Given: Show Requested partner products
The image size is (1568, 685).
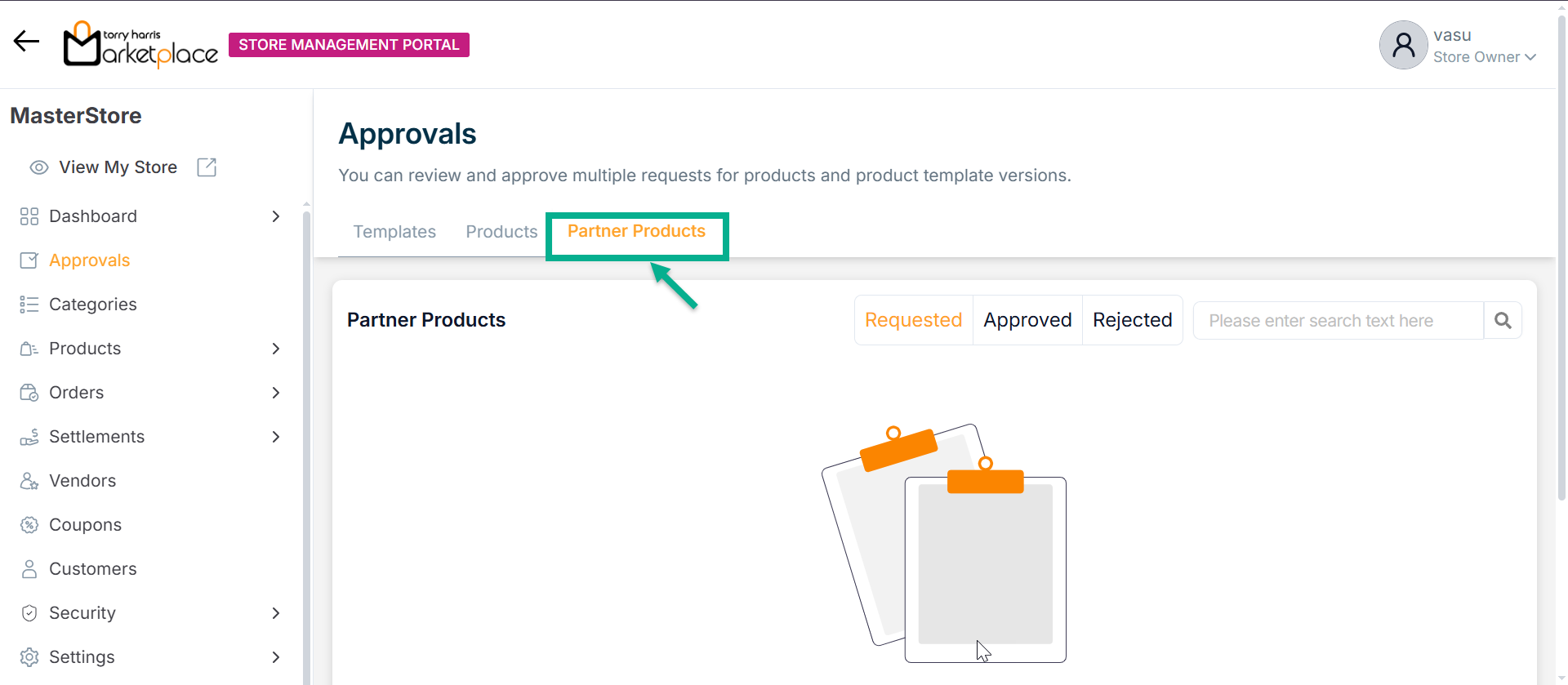Looking at the screenshot, I should (x=913, y=320).
